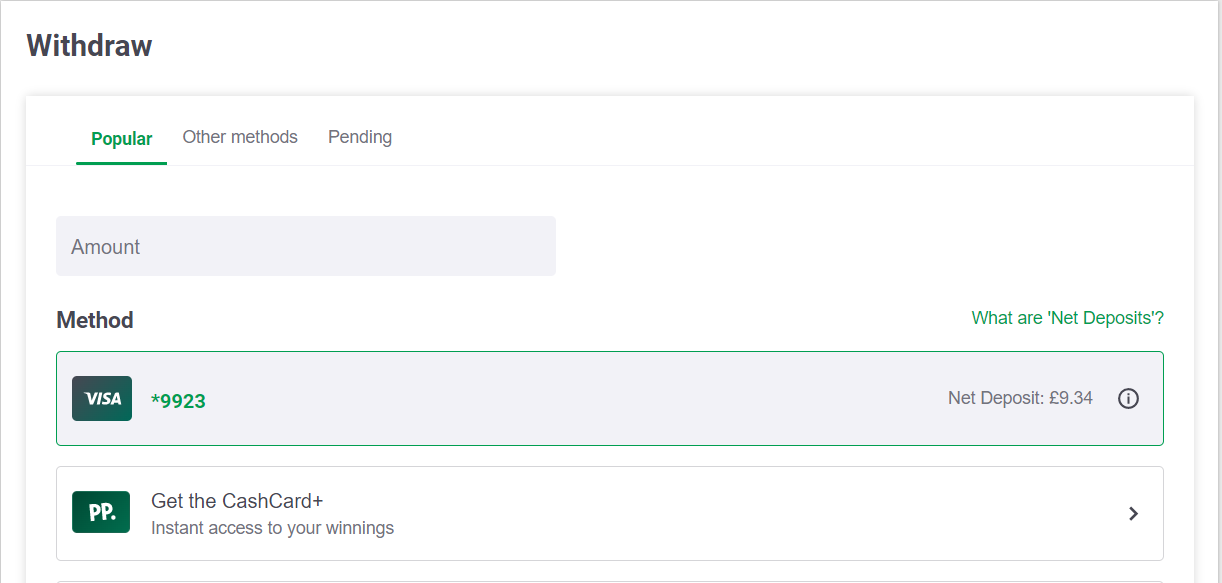Click the Instant access to your winnings text

click(272, 528)
